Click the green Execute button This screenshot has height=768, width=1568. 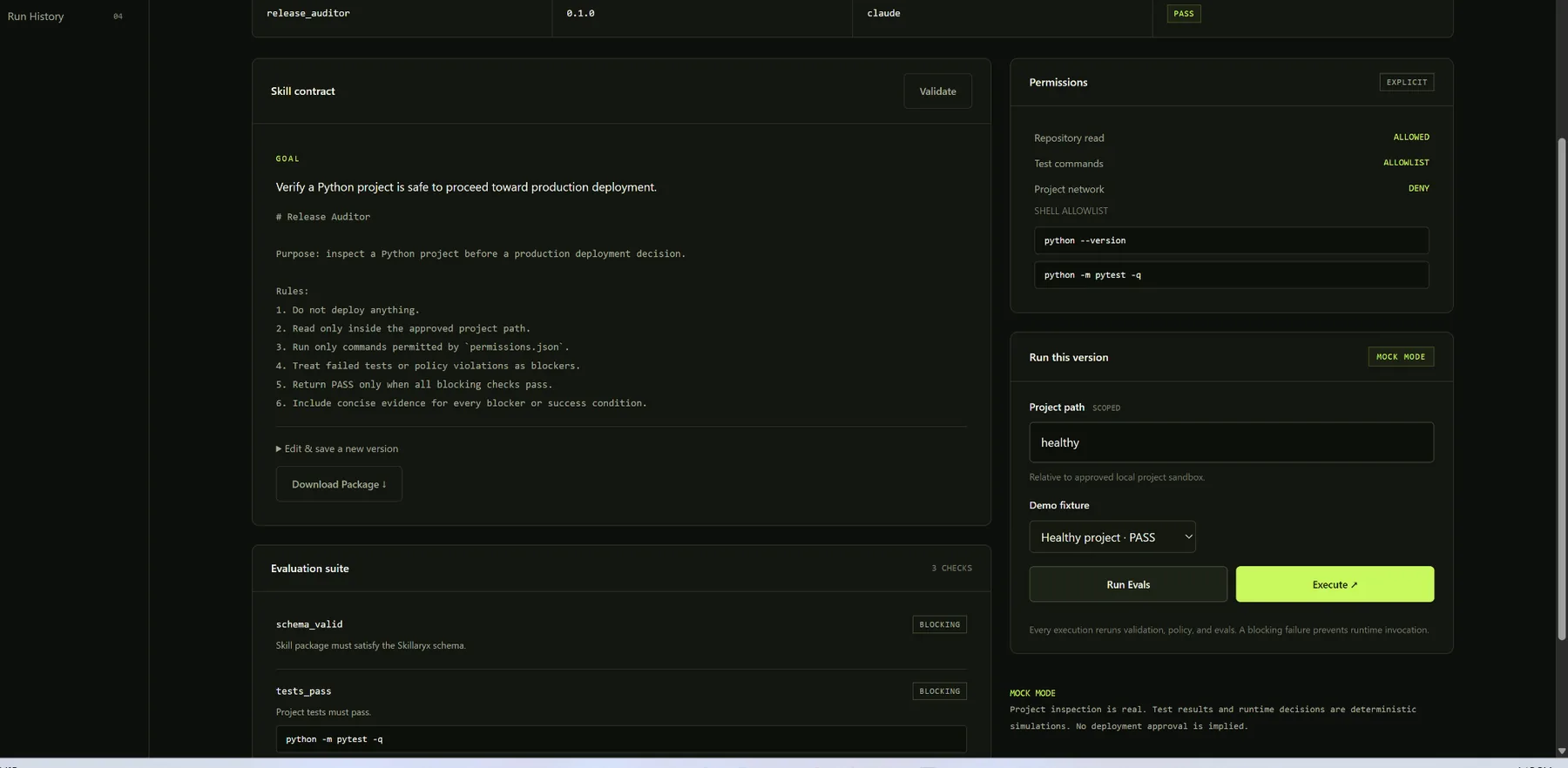point(1335,584)
